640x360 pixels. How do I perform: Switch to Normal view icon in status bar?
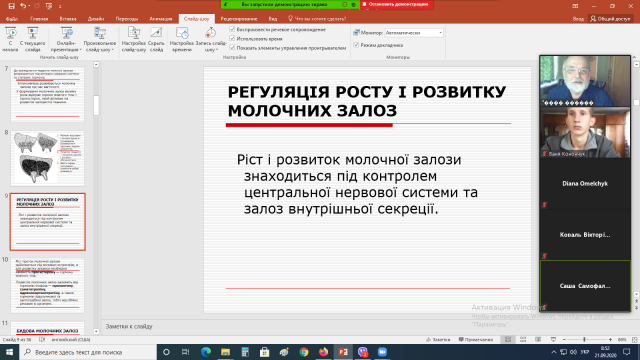(508, 340)
